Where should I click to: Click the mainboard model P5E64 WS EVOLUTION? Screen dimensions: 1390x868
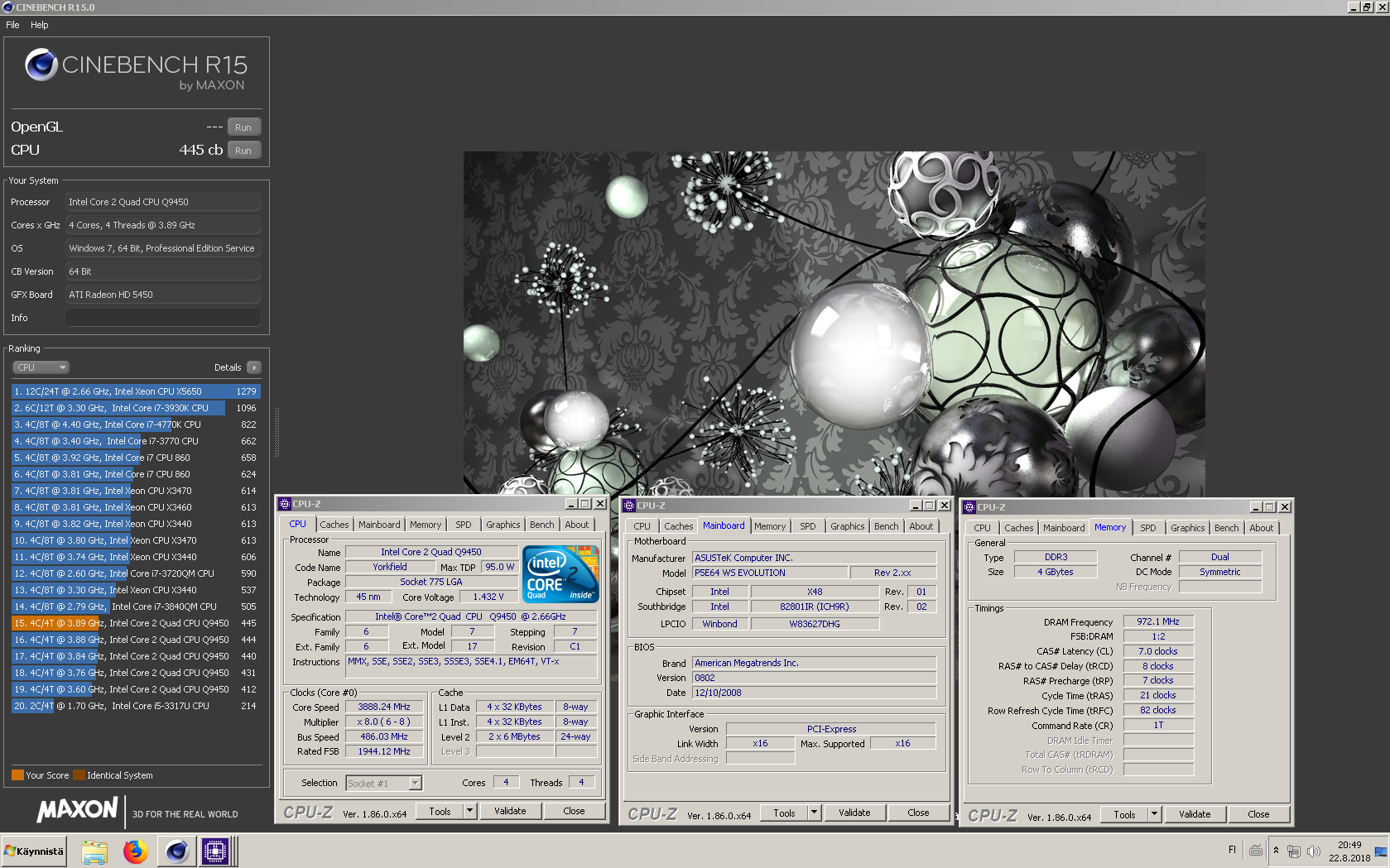[x=770, y=573]
